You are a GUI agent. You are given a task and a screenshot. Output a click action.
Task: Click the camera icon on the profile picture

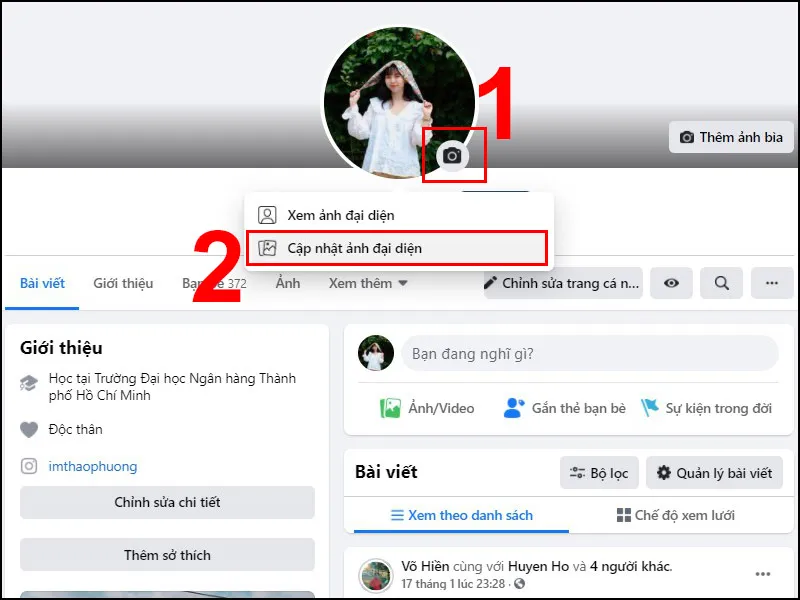pyautogui.click(x=452, y=157)
